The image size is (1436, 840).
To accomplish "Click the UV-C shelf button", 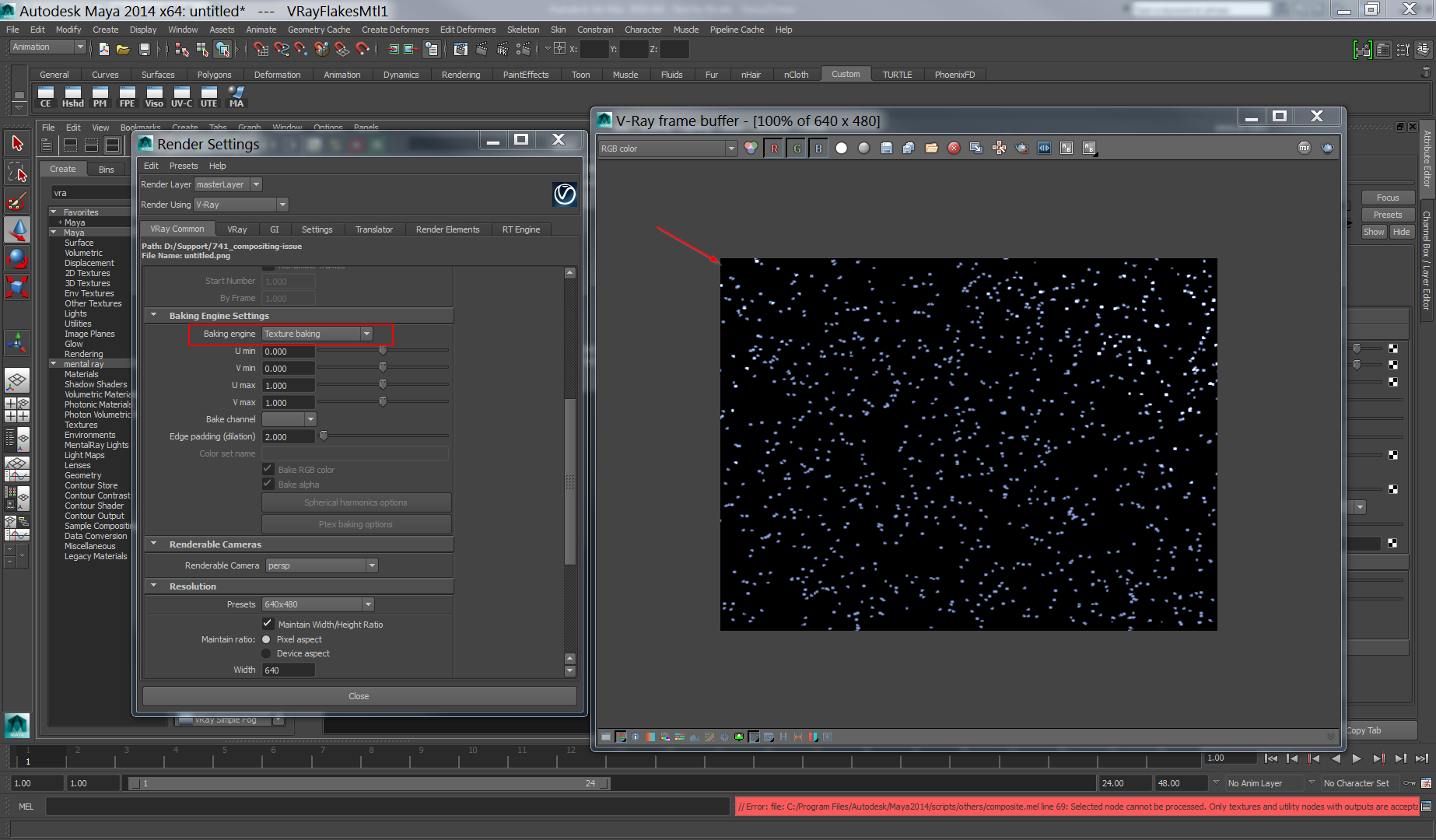I will (181, 97).
